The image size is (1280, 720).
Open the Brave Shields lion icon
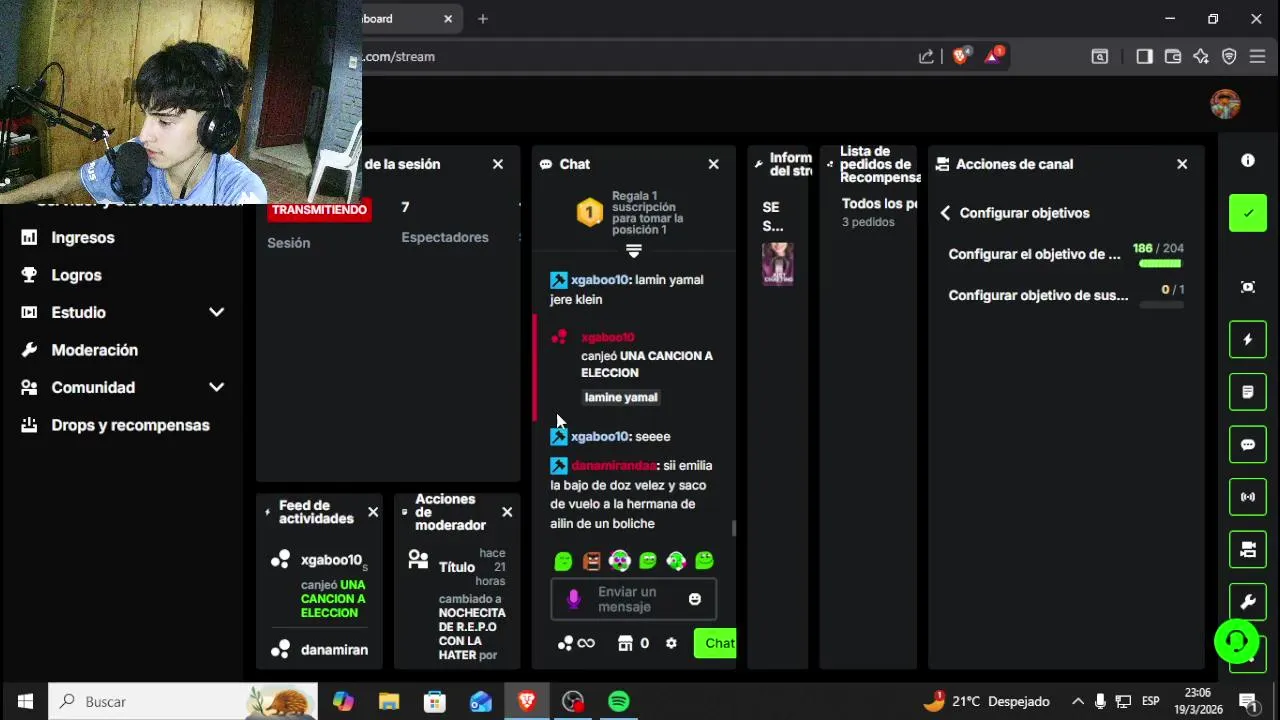tap(961, 56)
